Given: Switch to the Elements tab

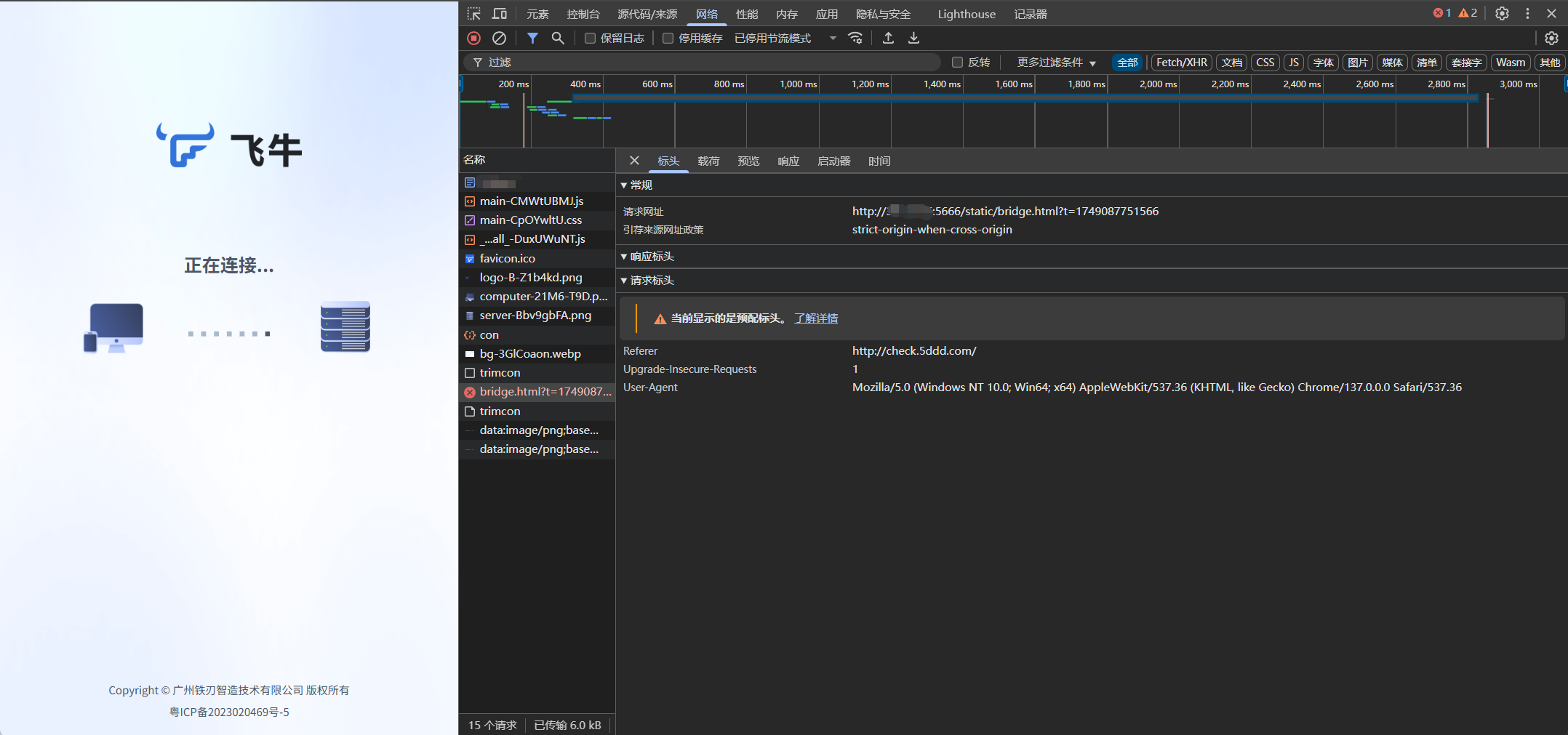Looking at the screenshot, I should [x=537, y=14].
